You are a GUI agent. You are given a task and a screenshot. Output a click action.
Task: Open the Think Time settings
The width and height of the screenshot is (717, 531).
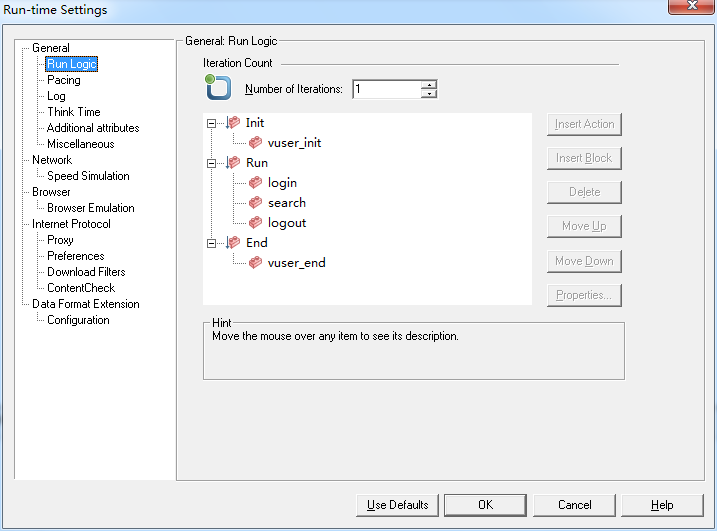tap(74, 112)
